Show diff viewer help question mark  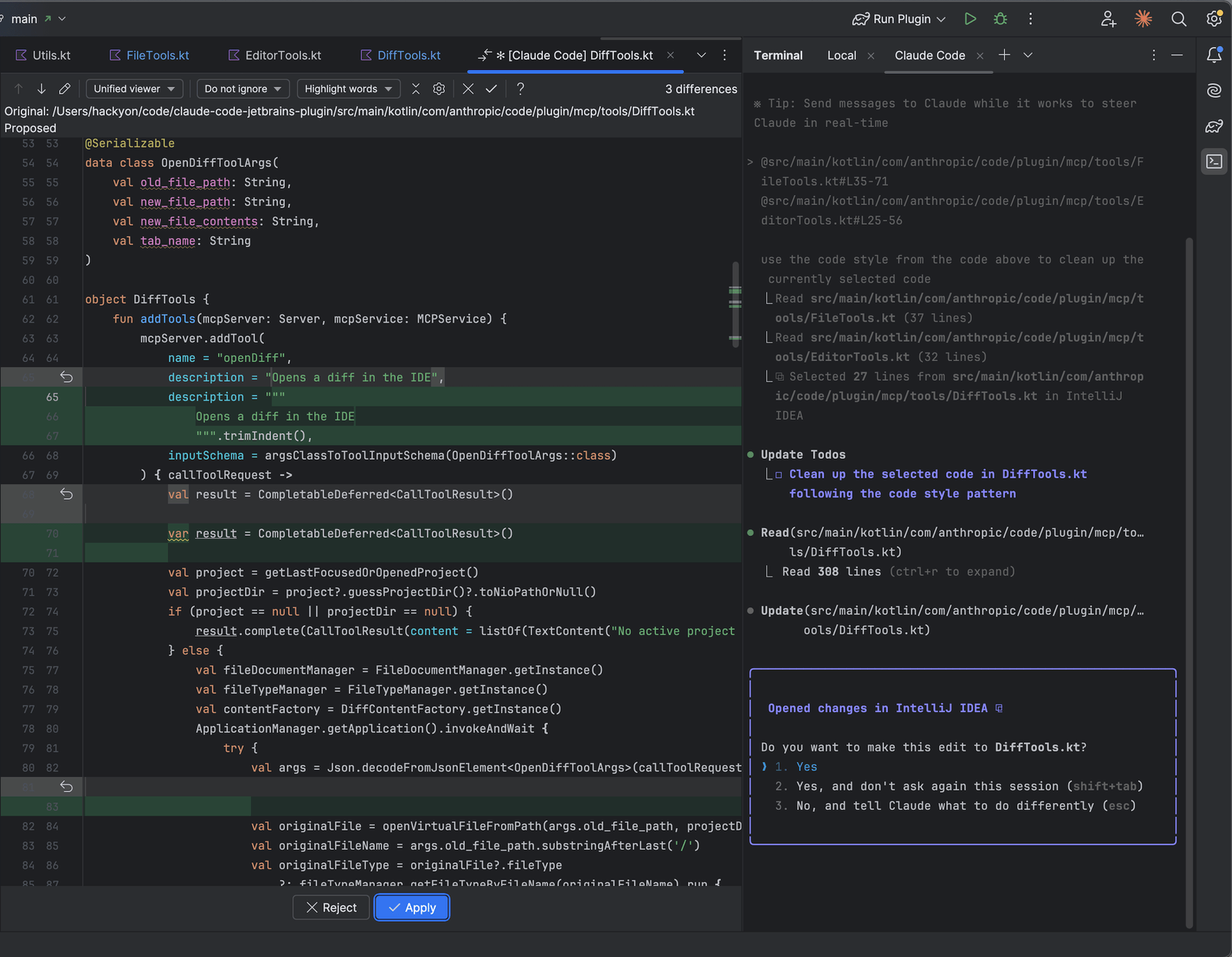pos(521,89)
